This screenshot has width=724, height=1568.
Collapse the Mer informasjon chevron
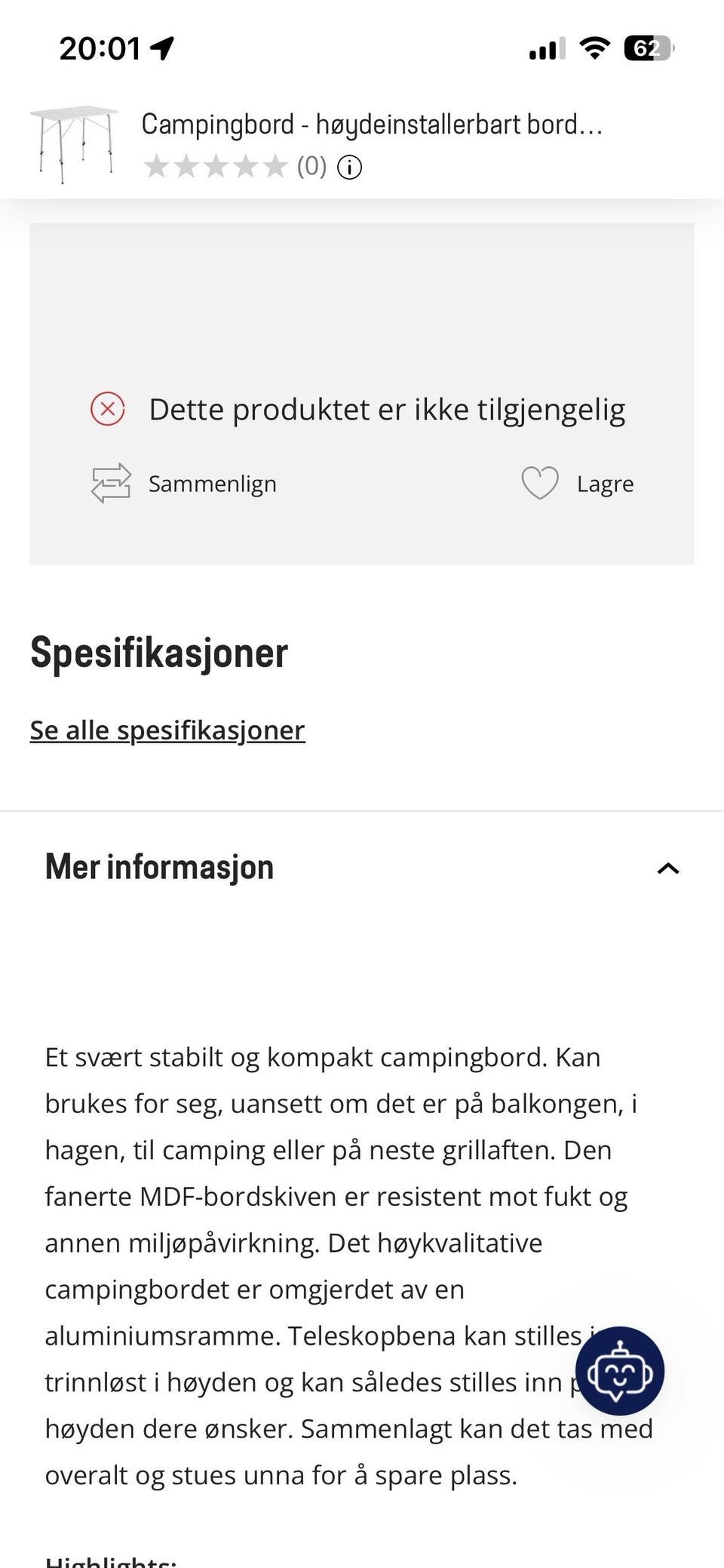[668, 869]
